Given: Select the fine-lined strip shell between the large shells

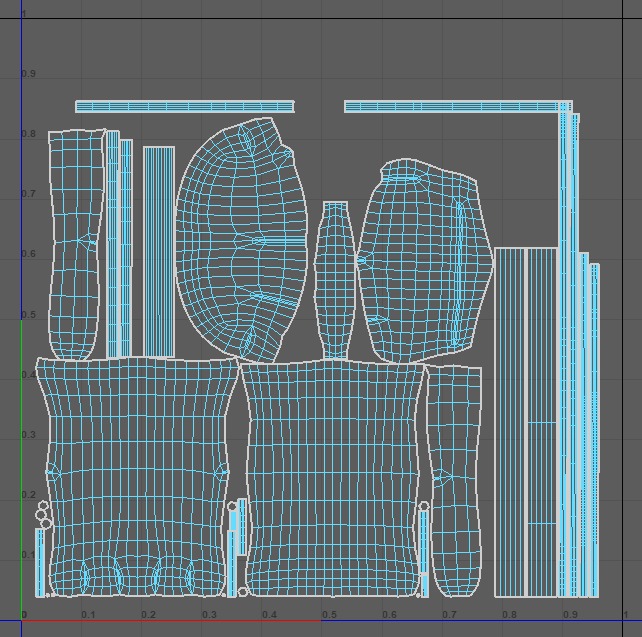Looking at the screenshot, I should [x=242, y=527].
